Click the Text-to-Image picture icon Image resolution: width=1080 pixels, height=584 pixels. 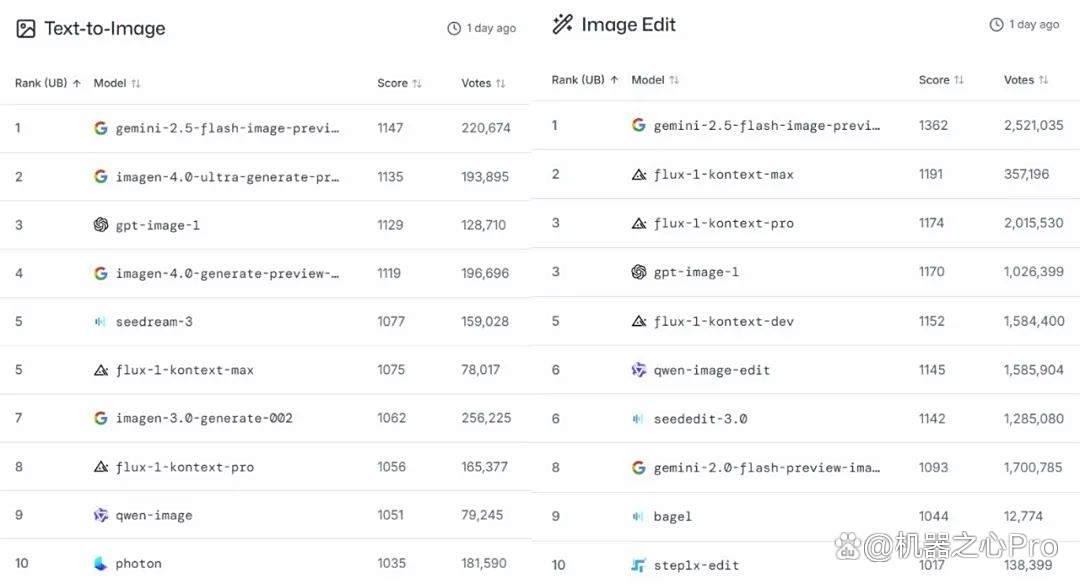point(25,29)
